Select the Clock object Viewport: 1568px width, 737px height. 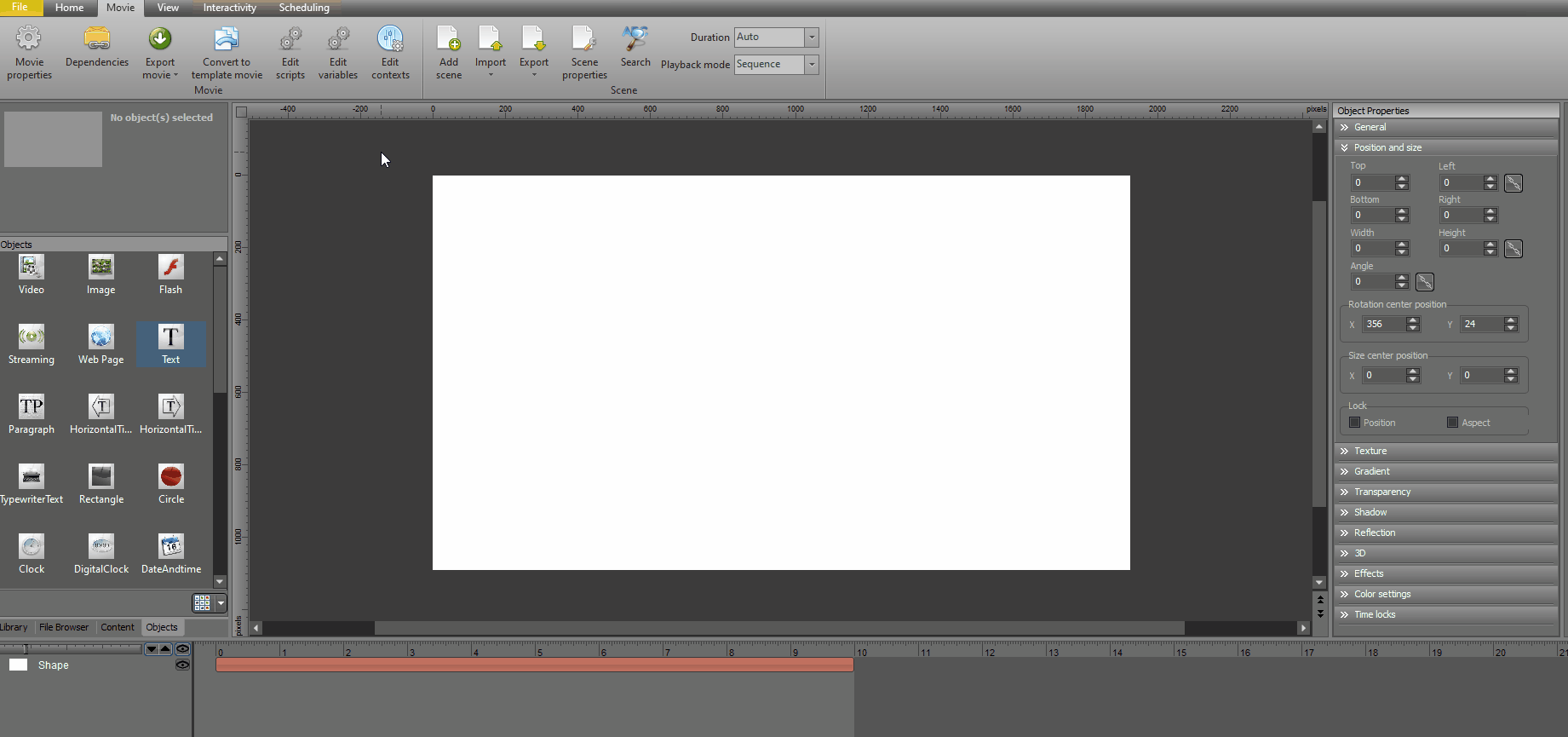click(x=32, y=554)
